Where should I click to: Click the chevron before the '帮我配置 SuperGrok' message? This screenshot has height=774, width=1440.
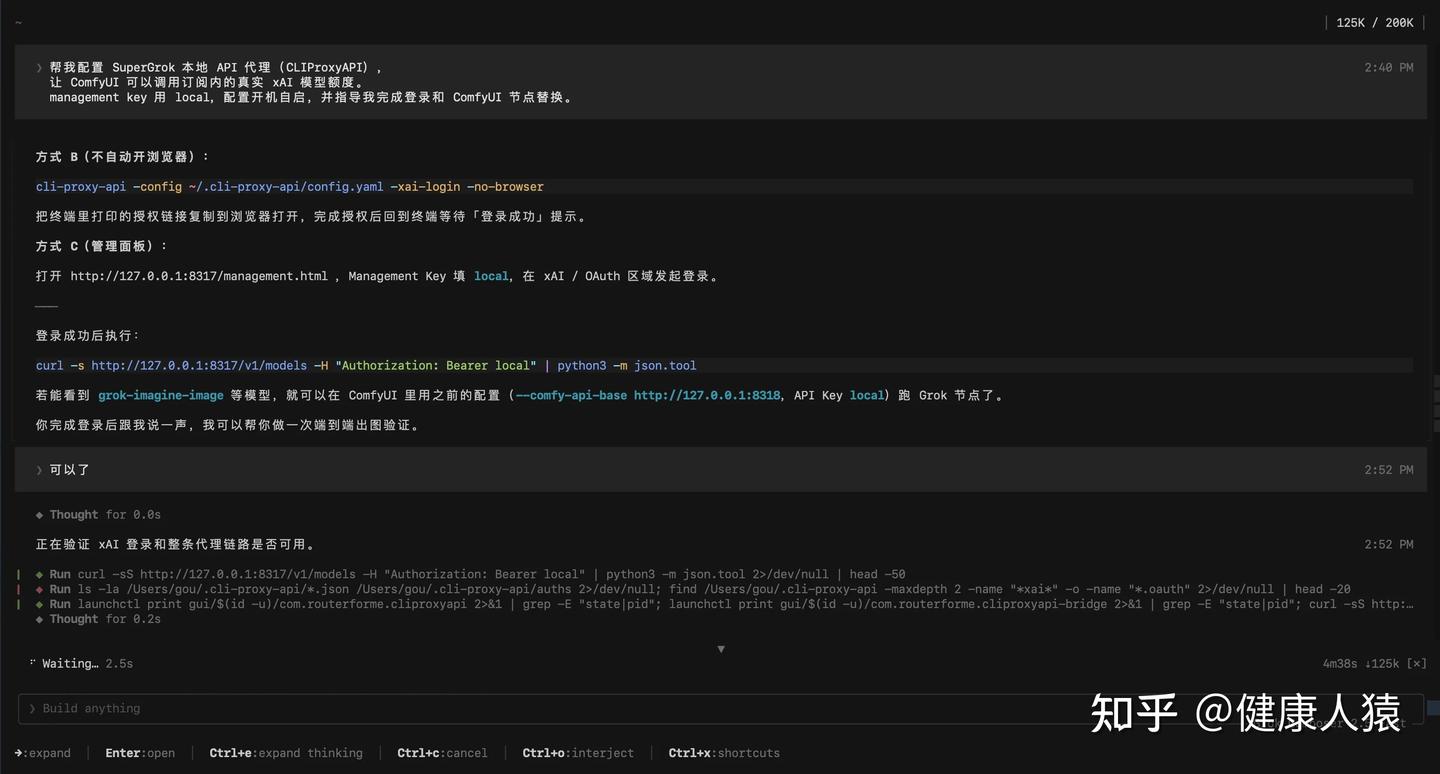[x=40, y=68]
